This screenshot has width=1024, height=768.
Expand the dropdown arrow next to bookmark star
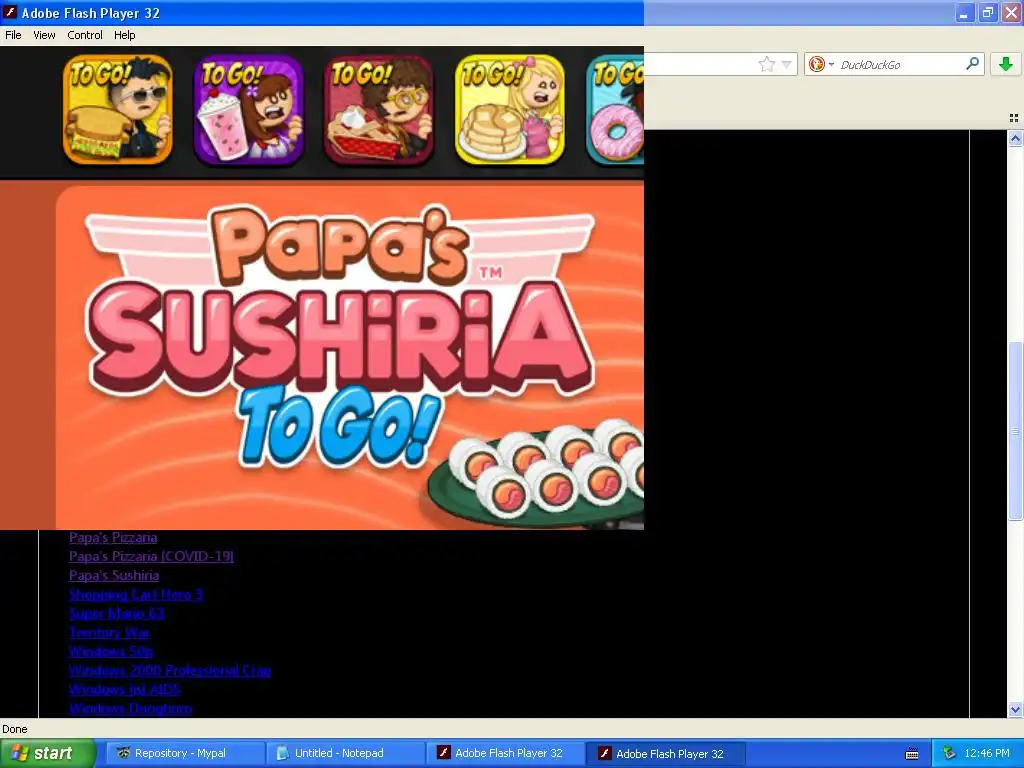pos(786,64)
